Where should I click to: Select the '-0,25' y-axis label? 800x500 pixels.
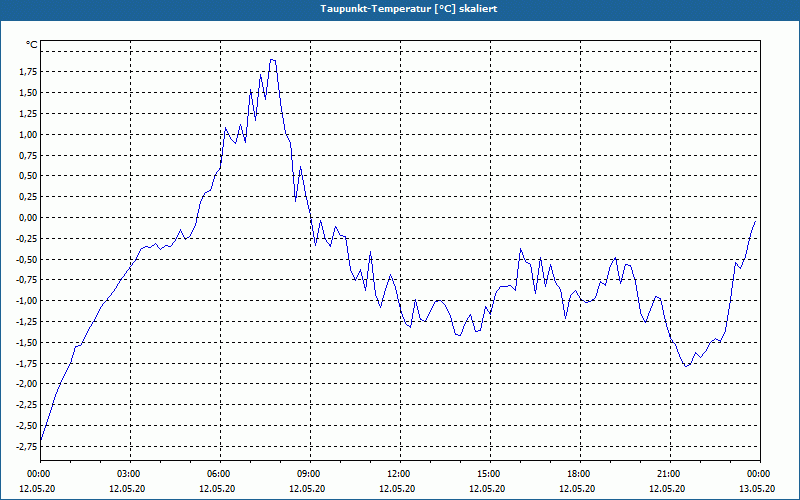pos(27,239)
